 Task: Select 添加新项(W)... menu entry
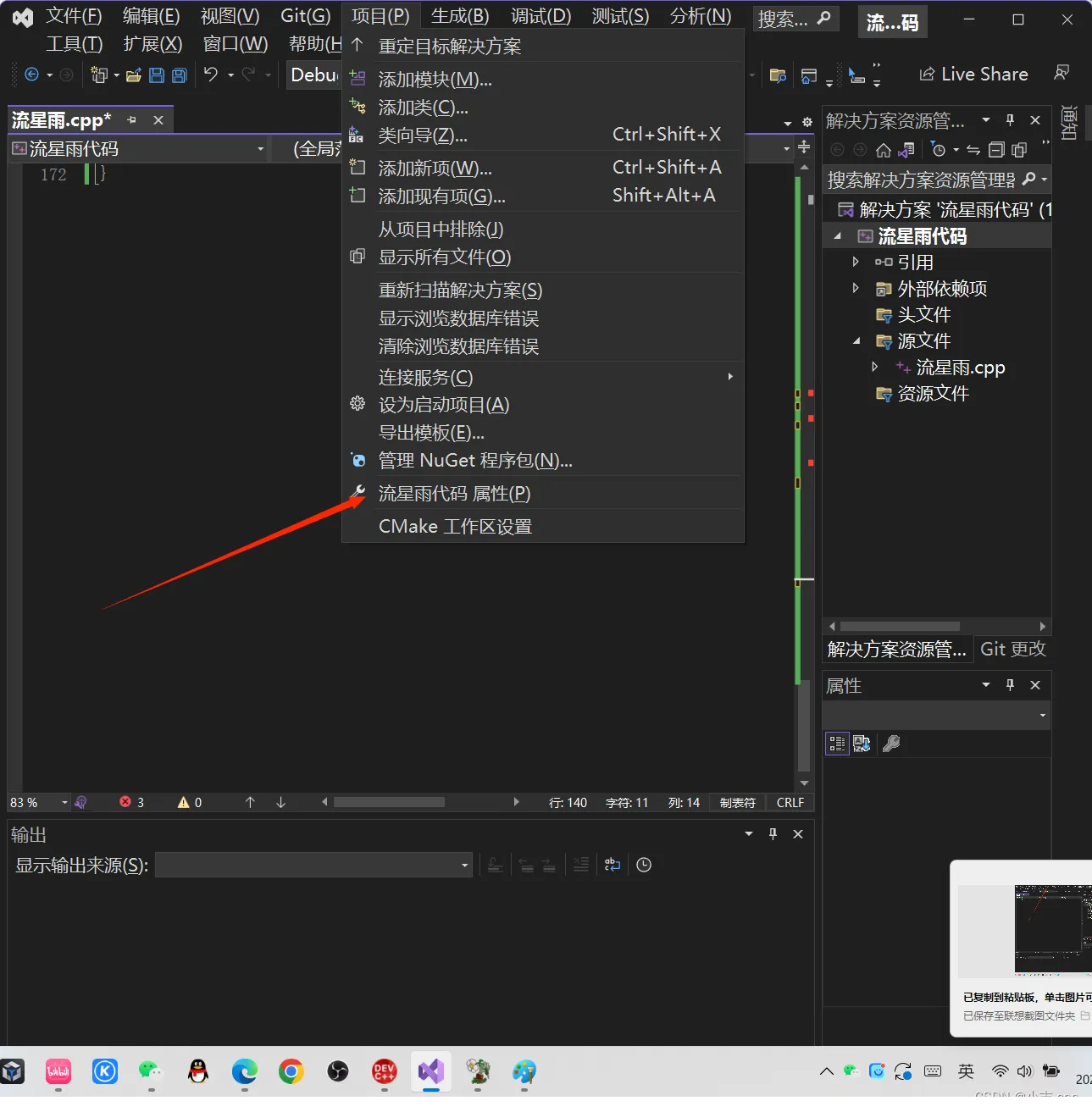[x=543, y=168]
